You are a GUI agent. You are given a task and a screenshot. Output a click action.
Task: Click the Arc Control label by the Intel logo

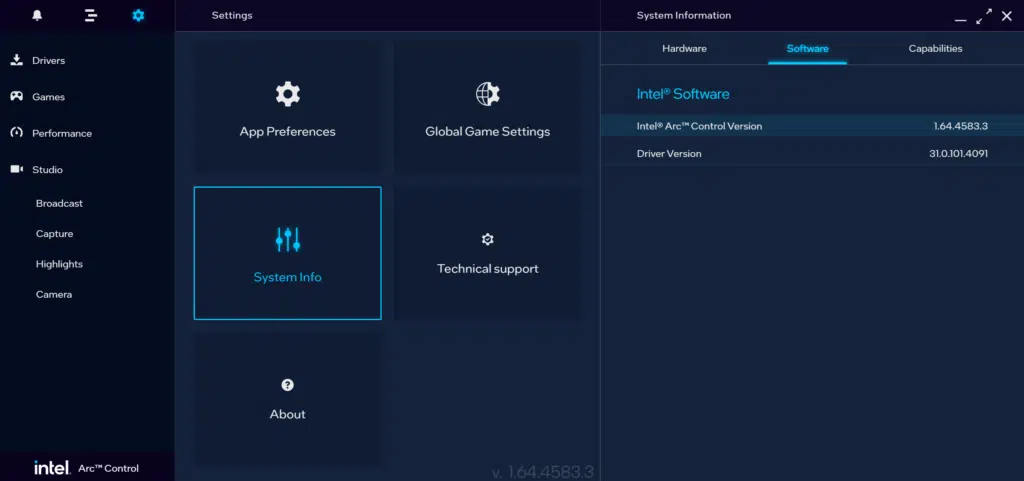pyautogui.click(x=108, y=468)
